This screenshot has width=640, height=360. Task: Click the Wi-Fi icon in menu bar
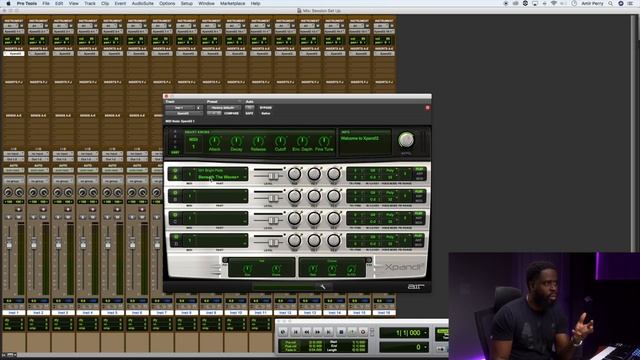[554, 3]
